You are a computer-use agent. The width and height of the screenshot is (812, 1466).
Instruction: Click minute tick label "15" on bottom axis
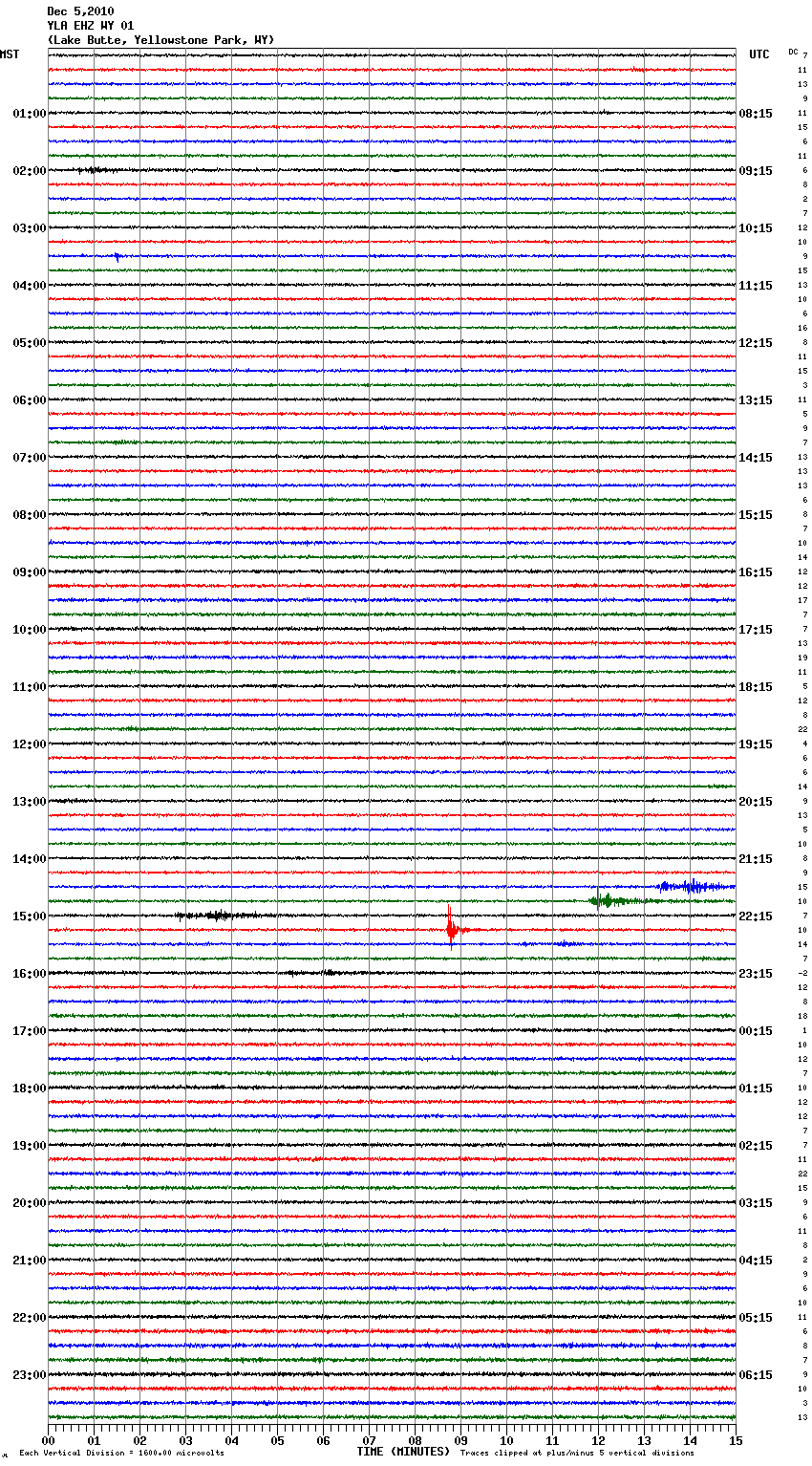click(x=736, y=1440)
